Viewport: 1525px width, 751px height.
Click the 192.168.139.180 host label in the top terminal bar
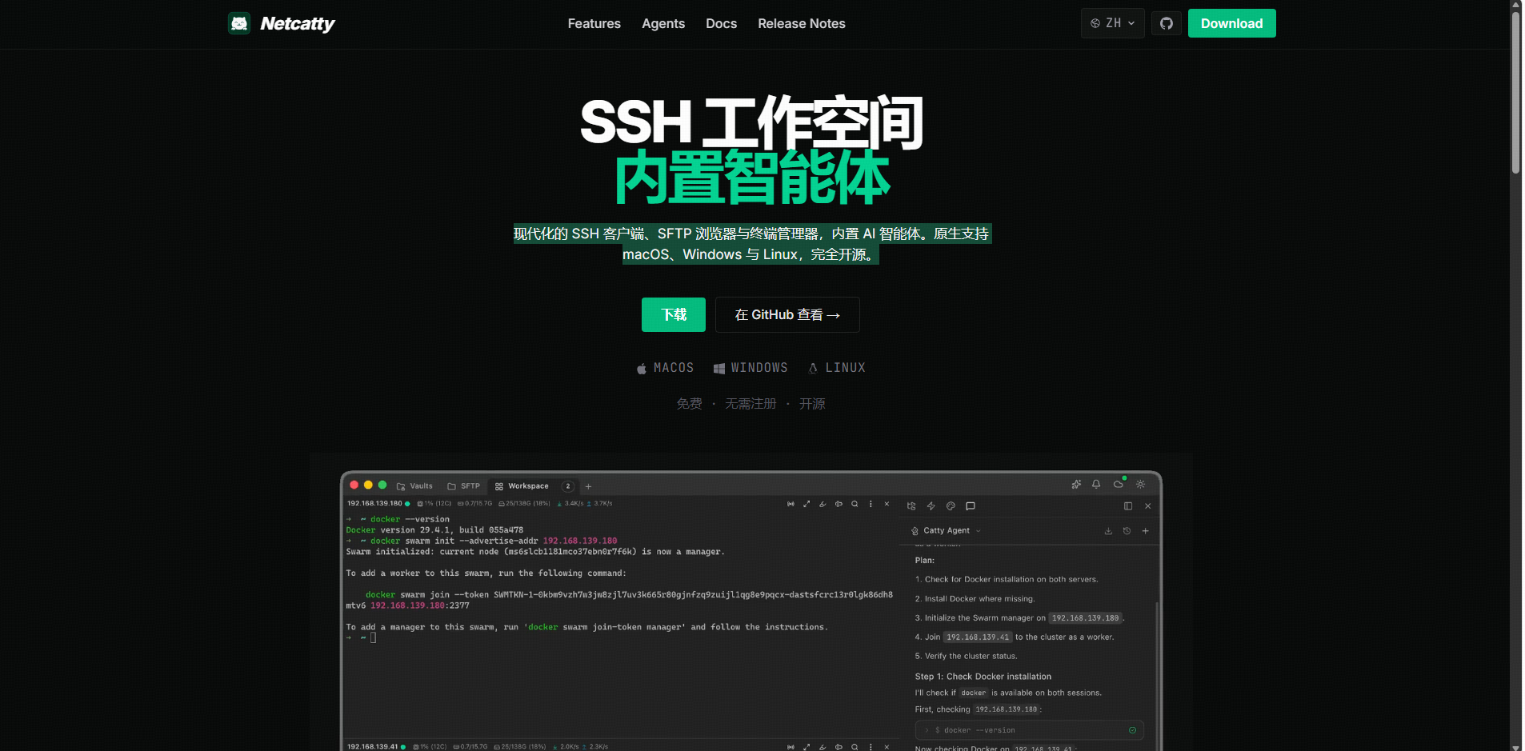click(x=374, y=503)
